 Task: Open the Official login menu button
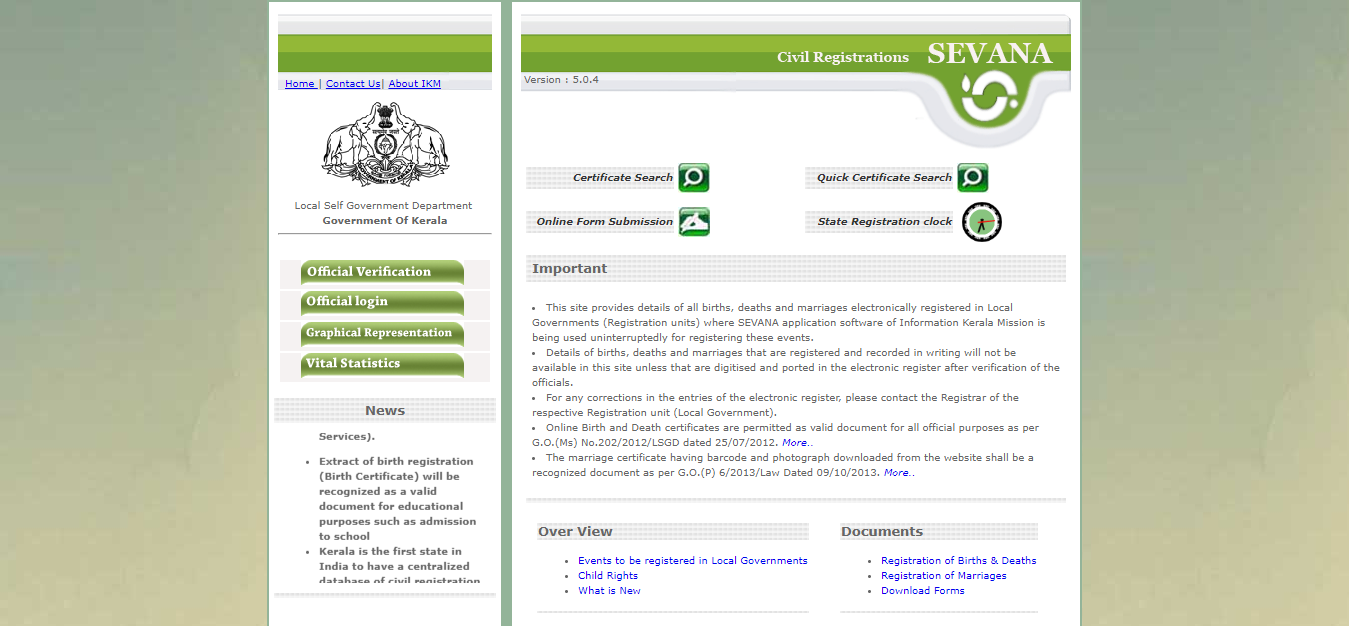click(382, 302)
